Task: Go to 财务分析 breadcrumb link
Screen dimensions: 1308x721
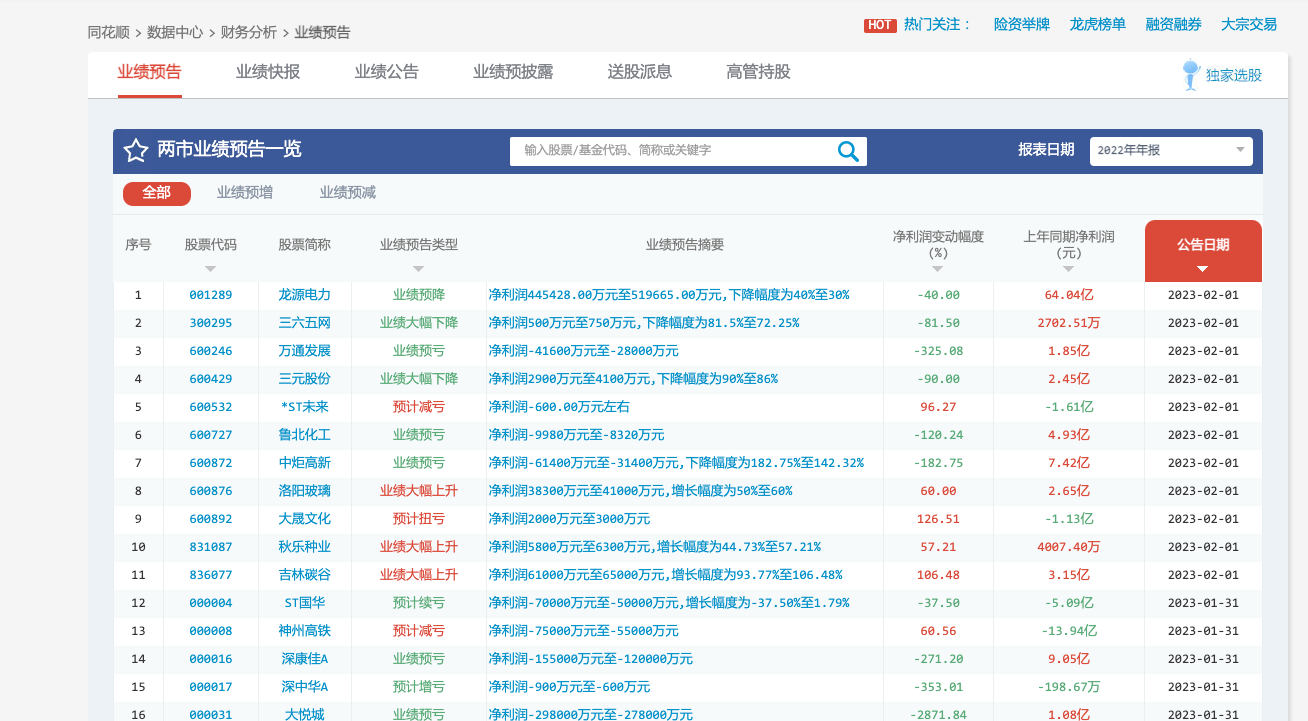Action: (249, 32)
